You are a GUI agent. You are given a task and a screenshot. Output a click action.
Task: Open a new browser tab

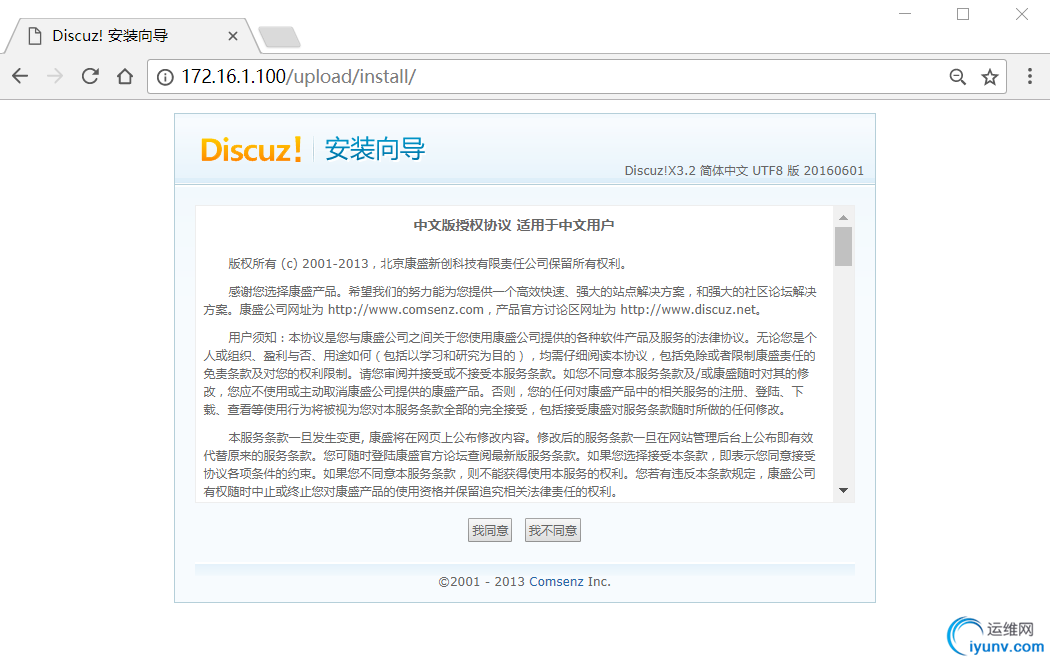[279, 37]
